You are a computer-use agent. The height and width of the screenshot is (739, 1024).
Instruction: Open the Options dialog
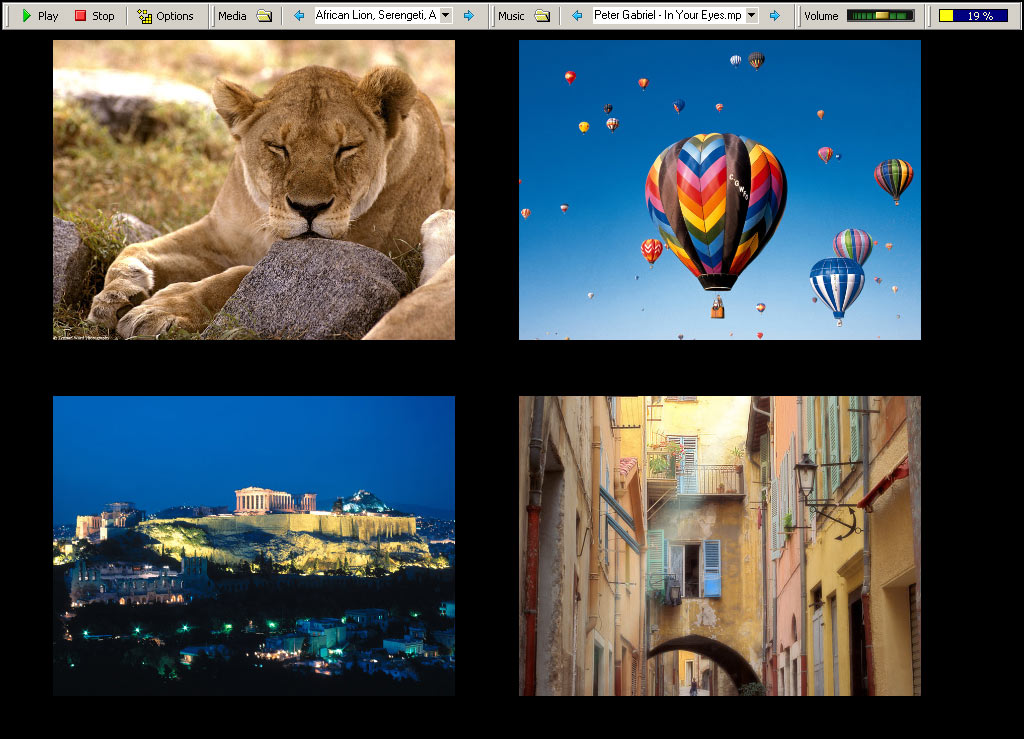click(166, 16)
